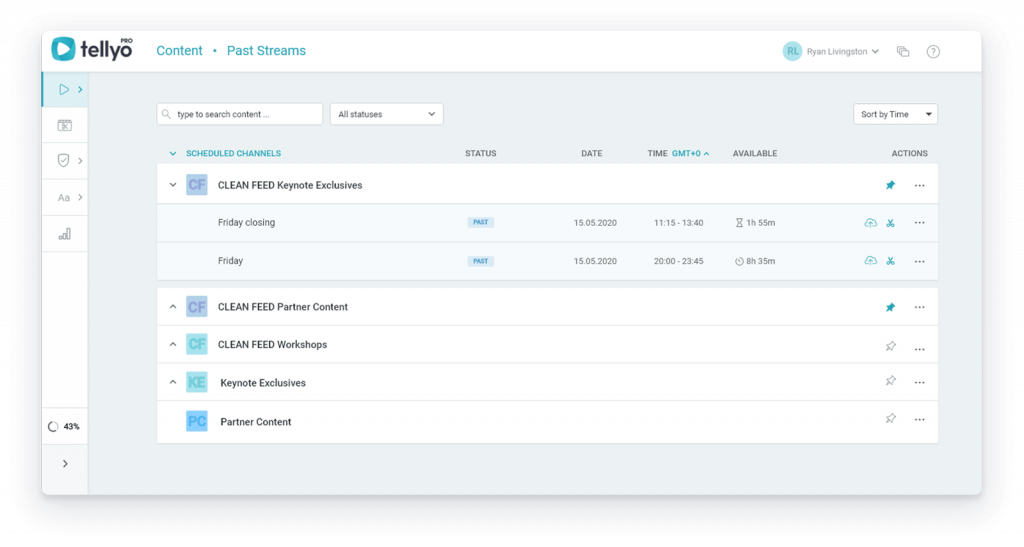The height and width of the screenshot is (547, 1024).
Task: Expand Keynote Exclusives channel
Action: click(x=172, y=383)
